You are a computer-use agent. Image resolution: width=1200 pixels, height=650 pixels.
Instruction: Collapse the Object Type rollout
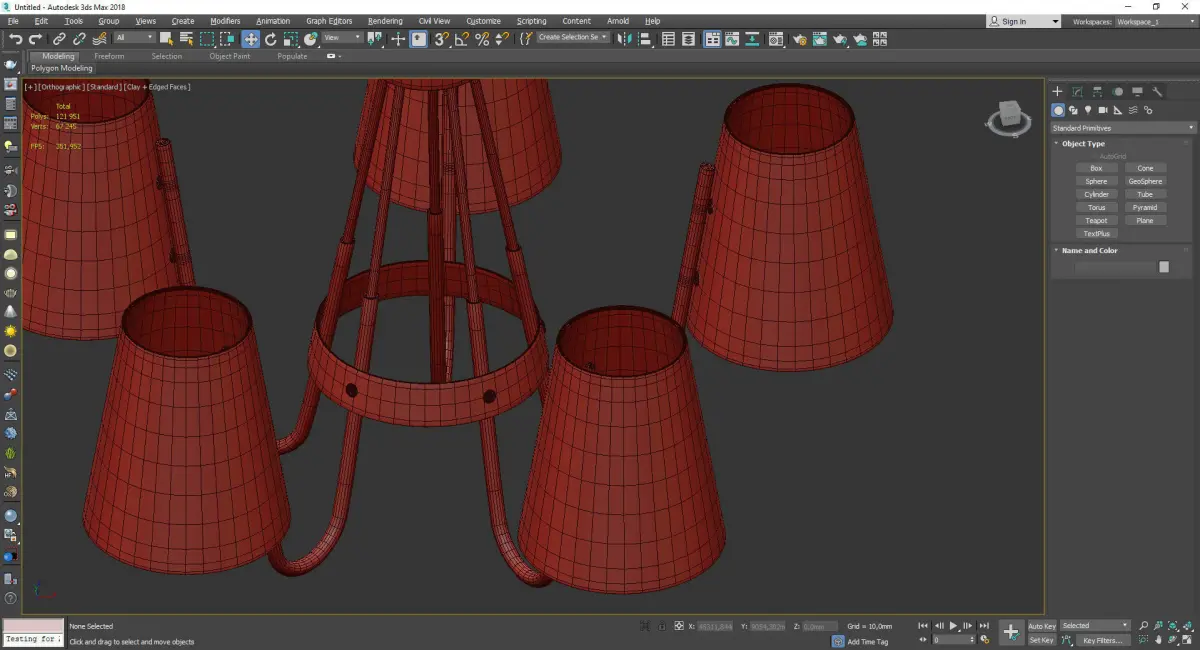1083,144
